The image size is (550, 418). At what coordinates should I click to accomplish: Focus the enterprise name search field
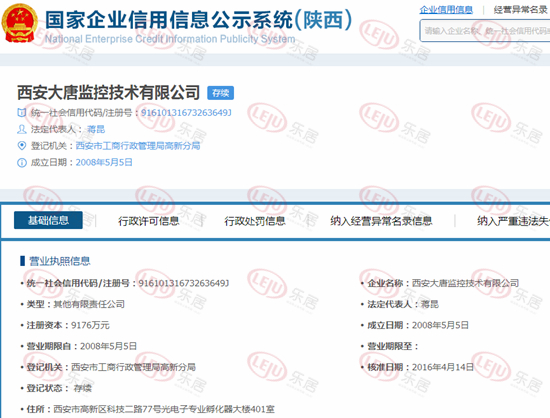[485, 31]
